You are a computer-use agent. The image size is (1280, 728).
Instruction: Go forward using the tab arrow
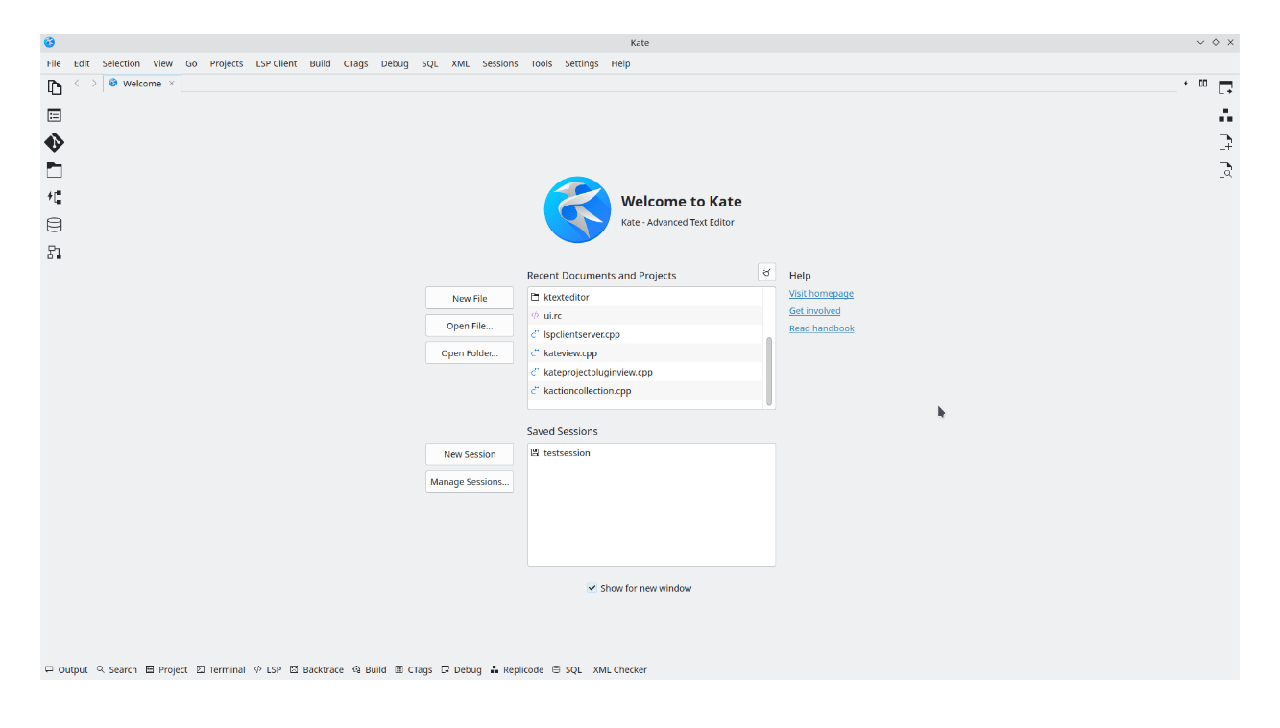tap(94, 83)
